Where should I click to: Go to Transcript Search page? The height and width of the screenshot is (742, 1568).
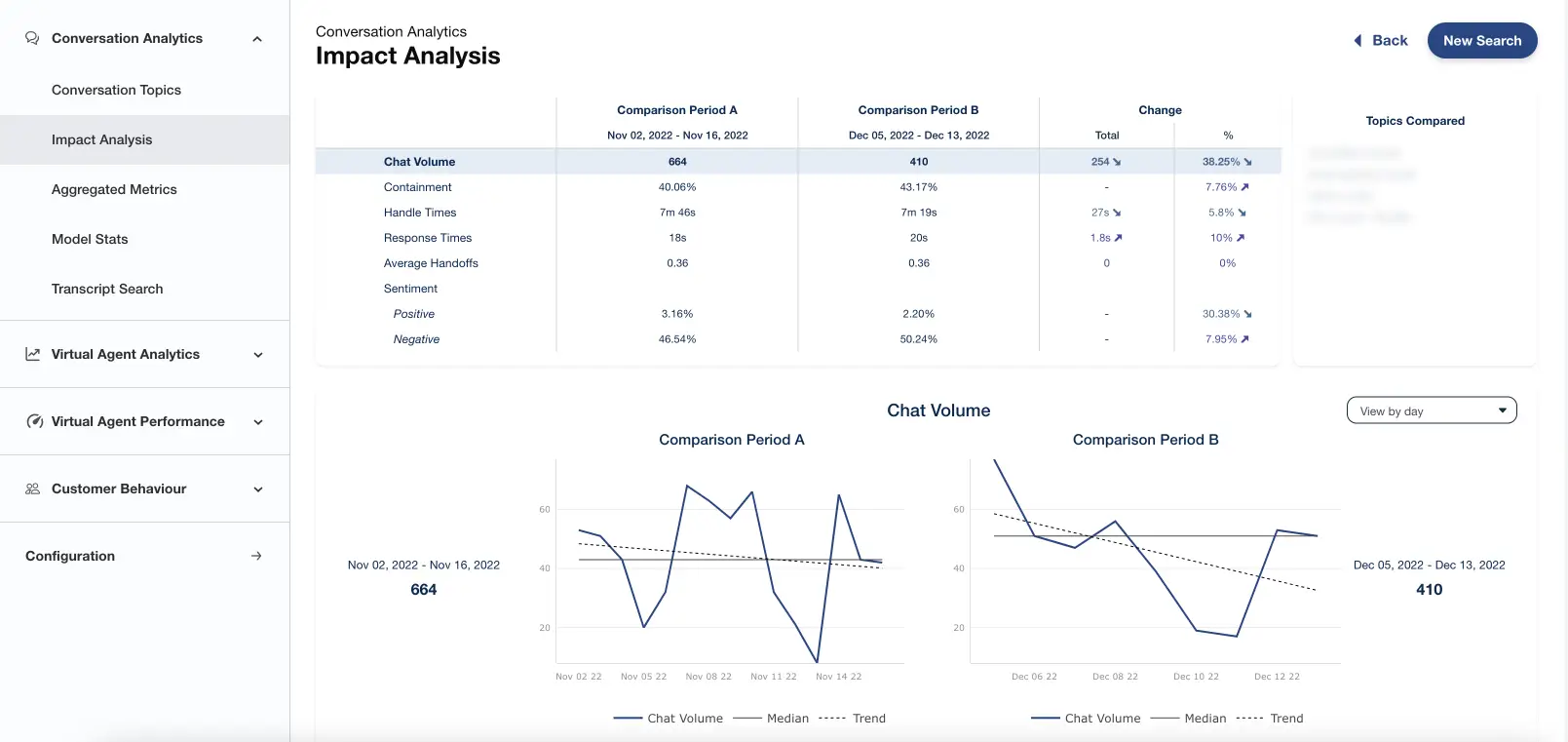pyautogui.click(x=107, y=289)
